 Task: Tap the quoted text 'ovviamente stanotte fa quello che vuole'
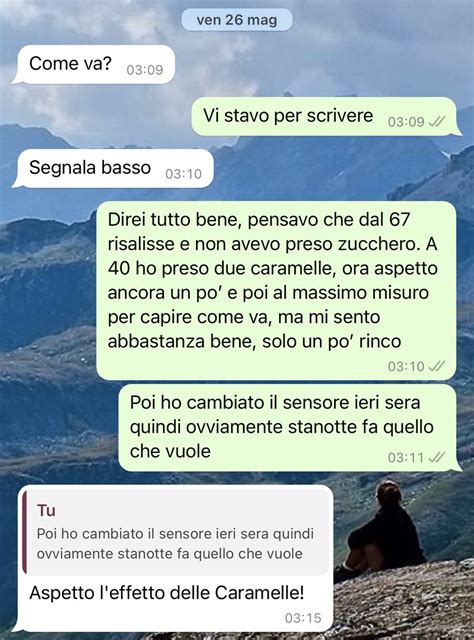[170, 554]
